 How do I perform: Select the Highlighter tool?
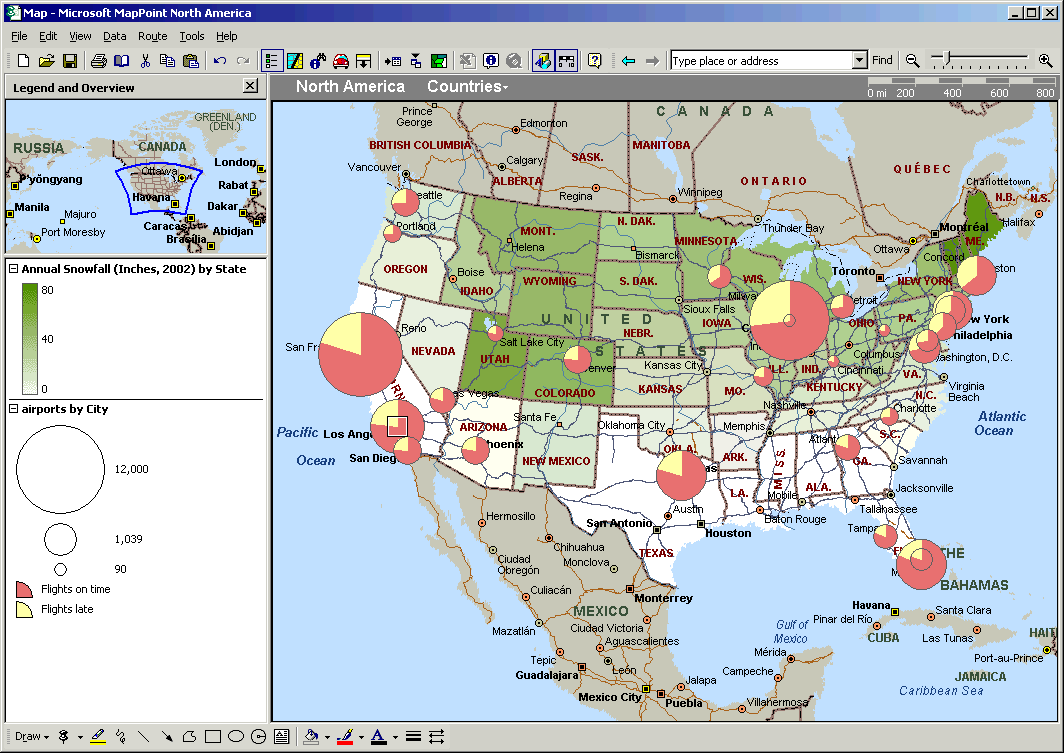pyautogui.click(x=98, y=737)
